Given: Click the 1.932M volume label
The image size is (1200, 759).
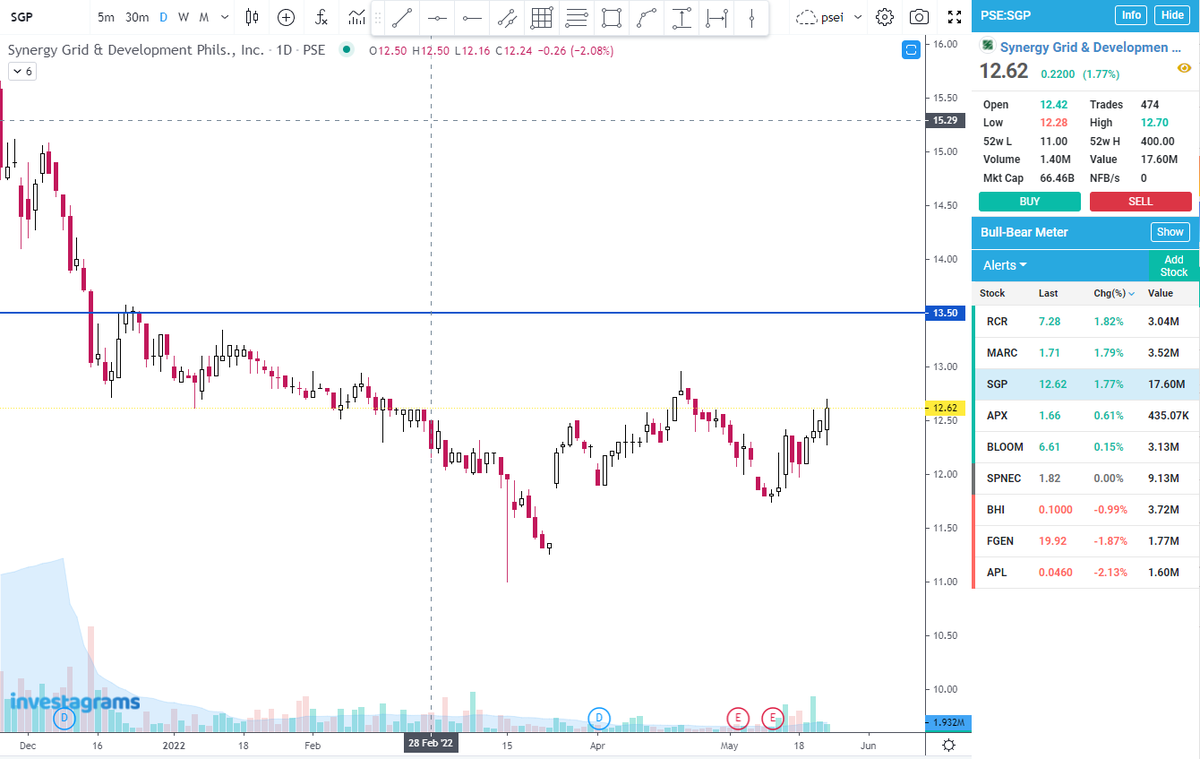Looking at the screenshot, I should (946, 722).
